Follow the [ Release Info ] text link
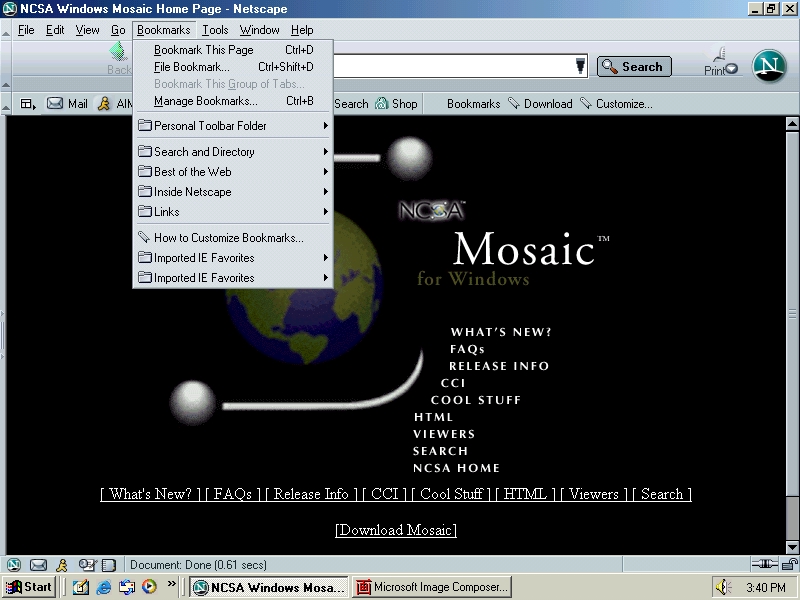This screenshot has height=600, width=800. pyautogui.click(x=311, y=494)
